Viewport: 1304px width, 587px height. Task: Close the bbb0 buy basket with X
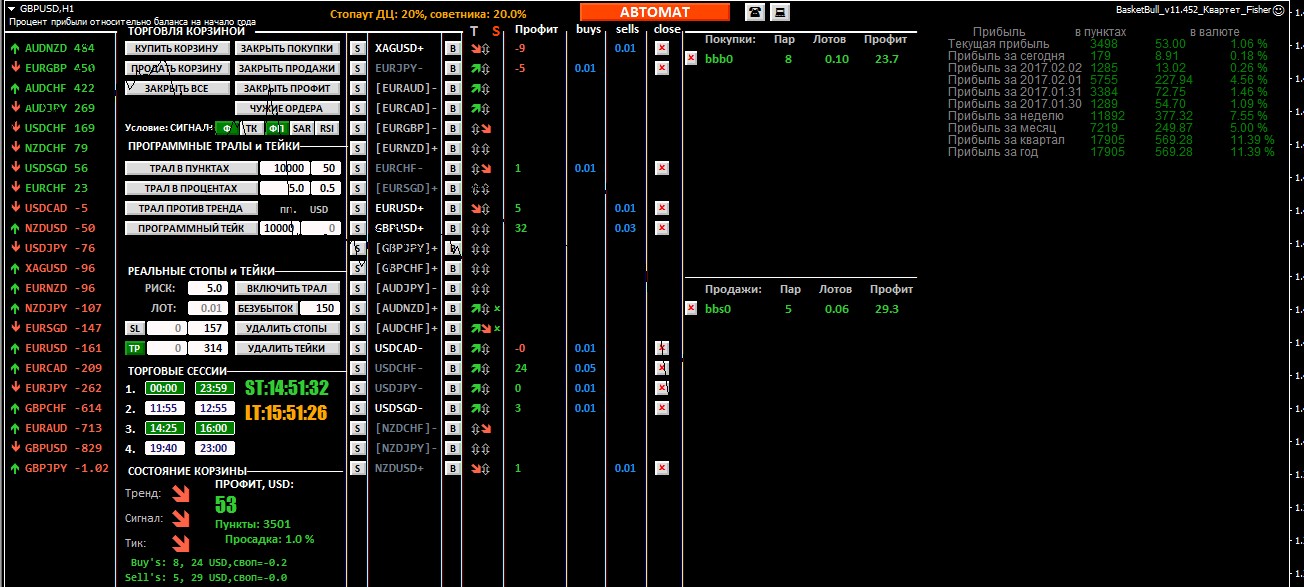691,59
